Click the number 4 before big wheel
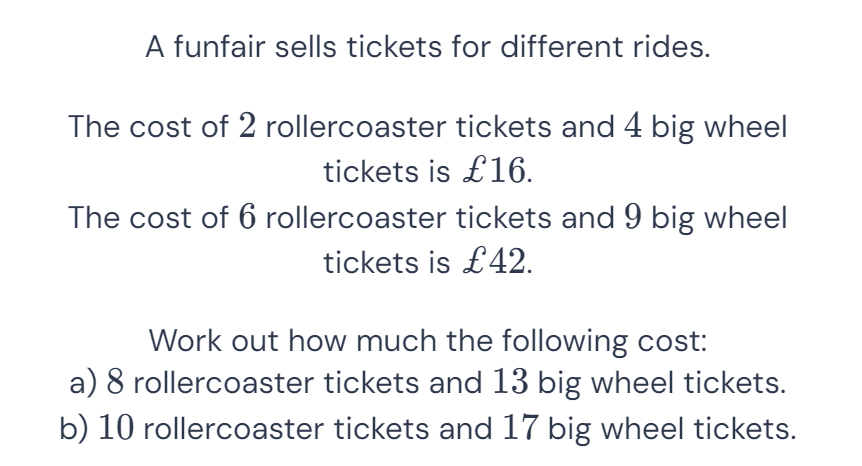 (x=633, y=126)
